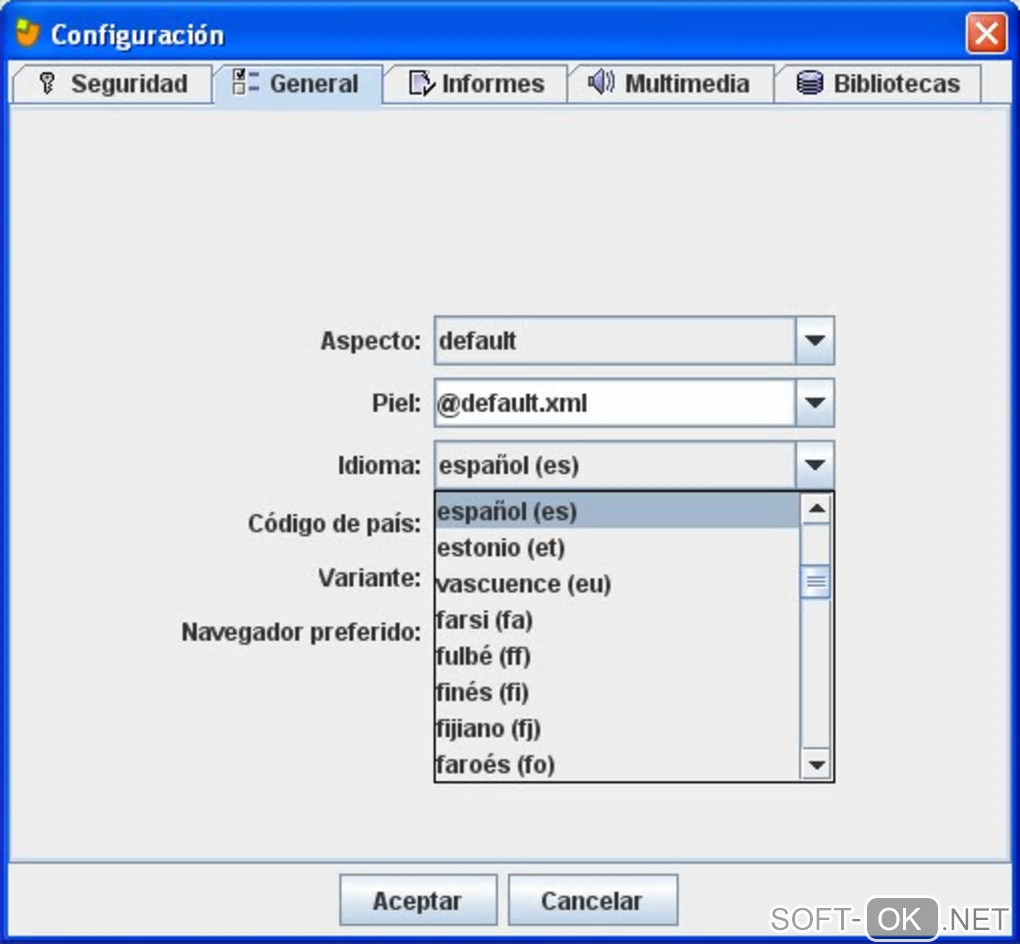Click the database icon on Bibliotecas tab

(x=810, y=83)
